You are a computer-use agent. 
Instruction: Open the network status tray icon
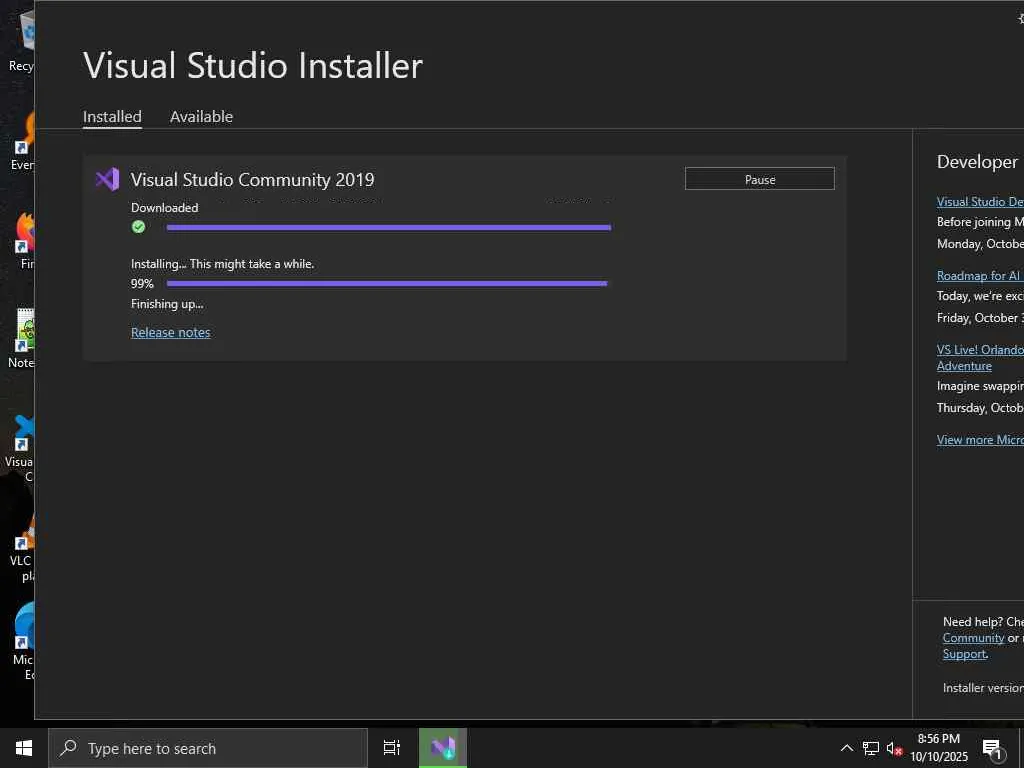(871, 748)
